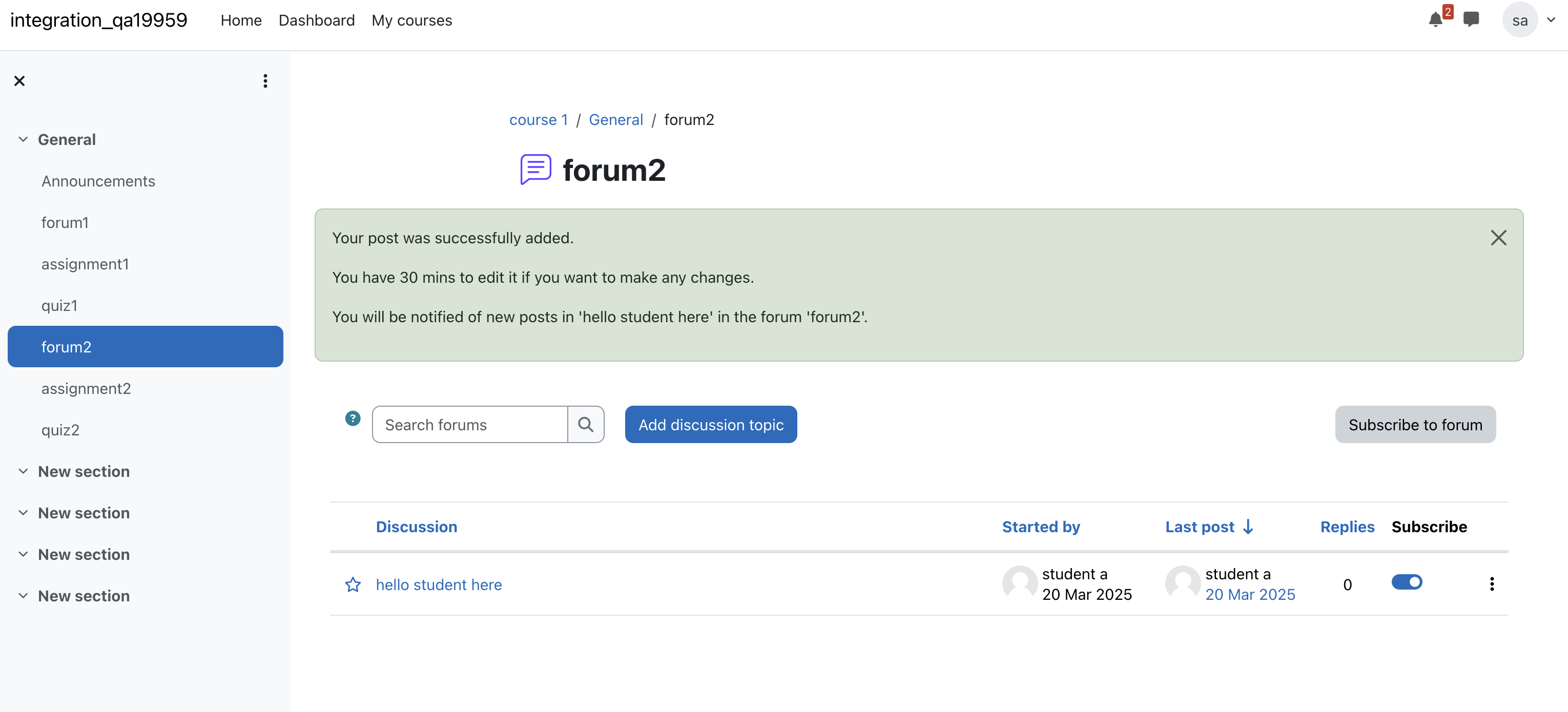
Task: Expand the second New section chevron
Action: click(23, 512)
